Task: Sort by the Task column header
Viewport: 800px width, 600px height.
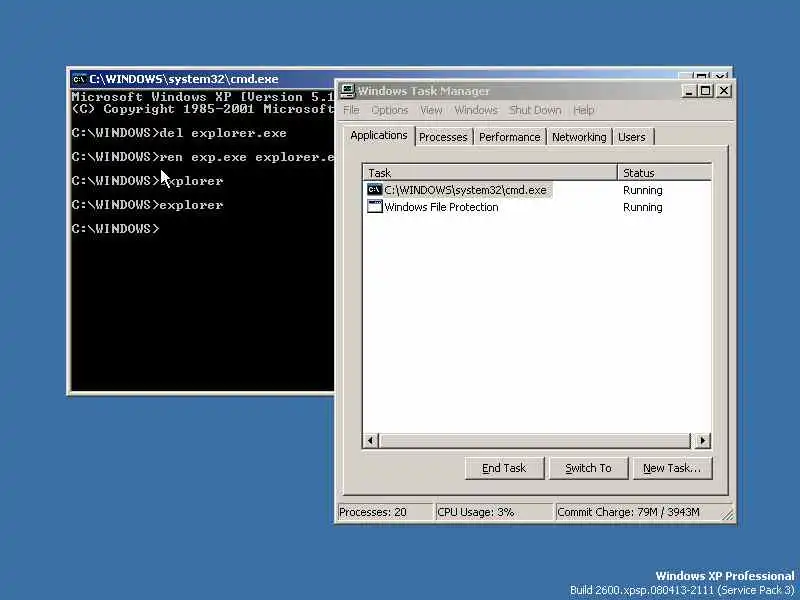Action: (x=490, y=173)
